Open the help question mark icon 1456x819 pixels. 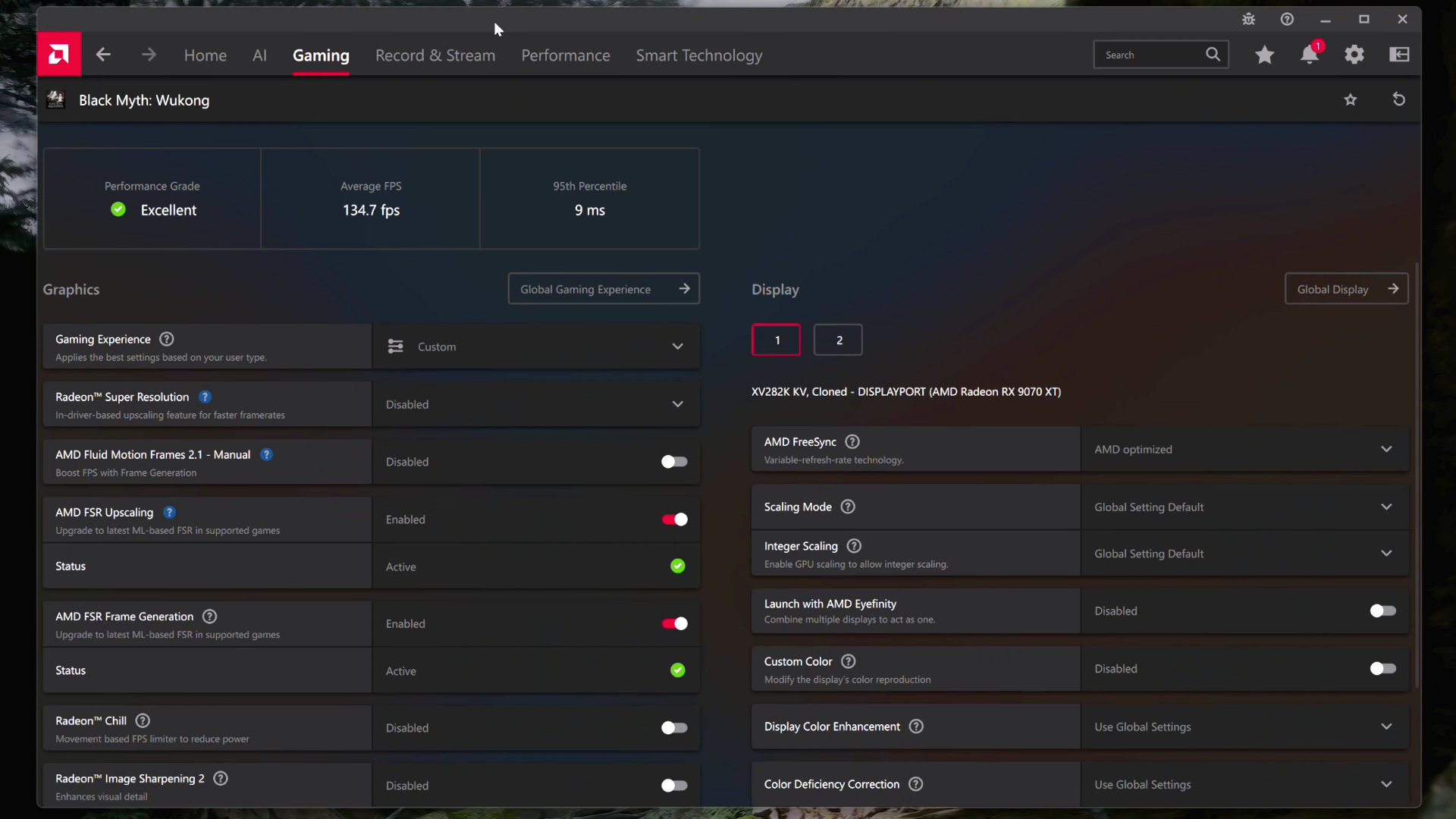[1287, 19]
